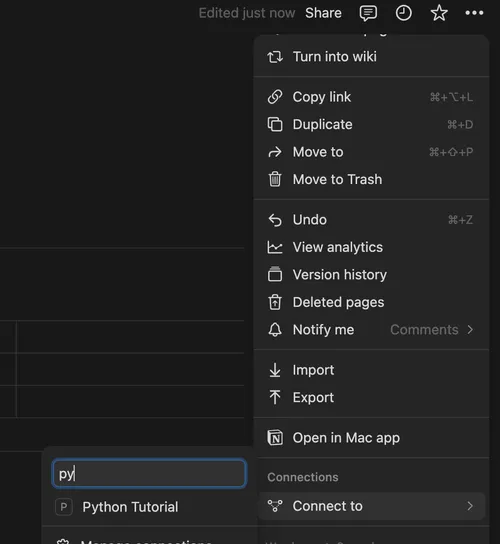Click the Notion logo icon beside Open in Mac app
500x544 pixels.
(x=275, y=438)
